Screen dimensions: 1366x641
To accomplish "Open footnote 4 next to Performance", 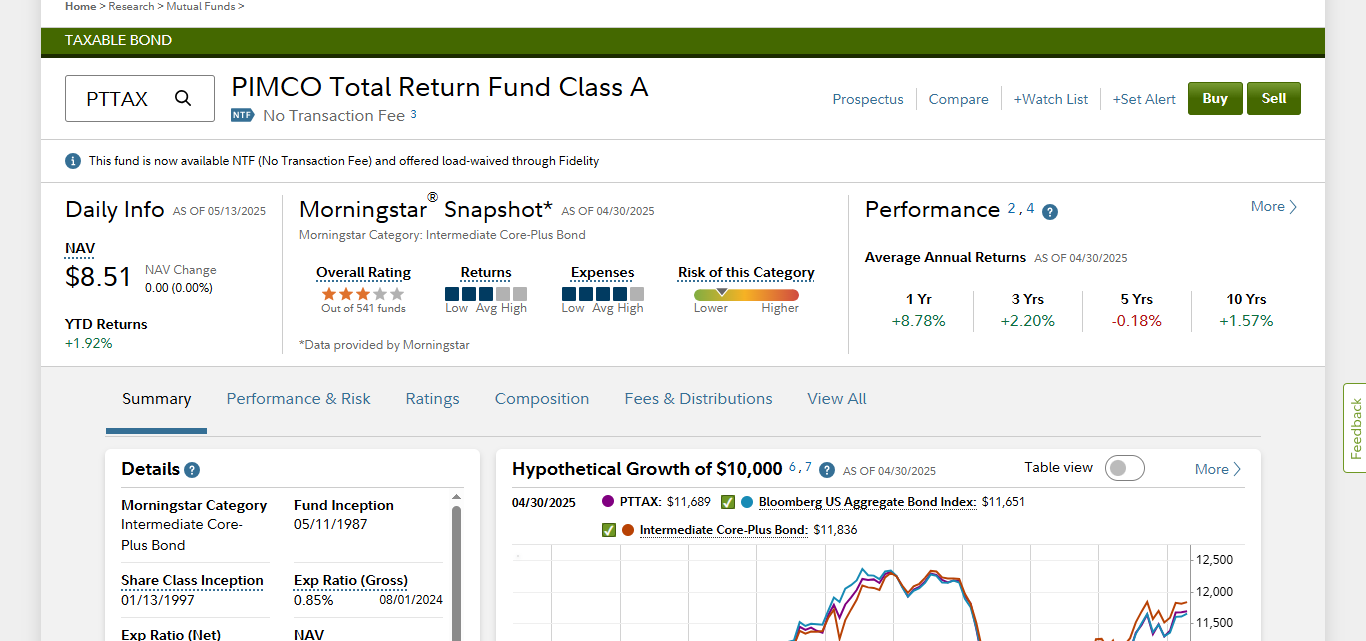I will [x=1031, y=208].
